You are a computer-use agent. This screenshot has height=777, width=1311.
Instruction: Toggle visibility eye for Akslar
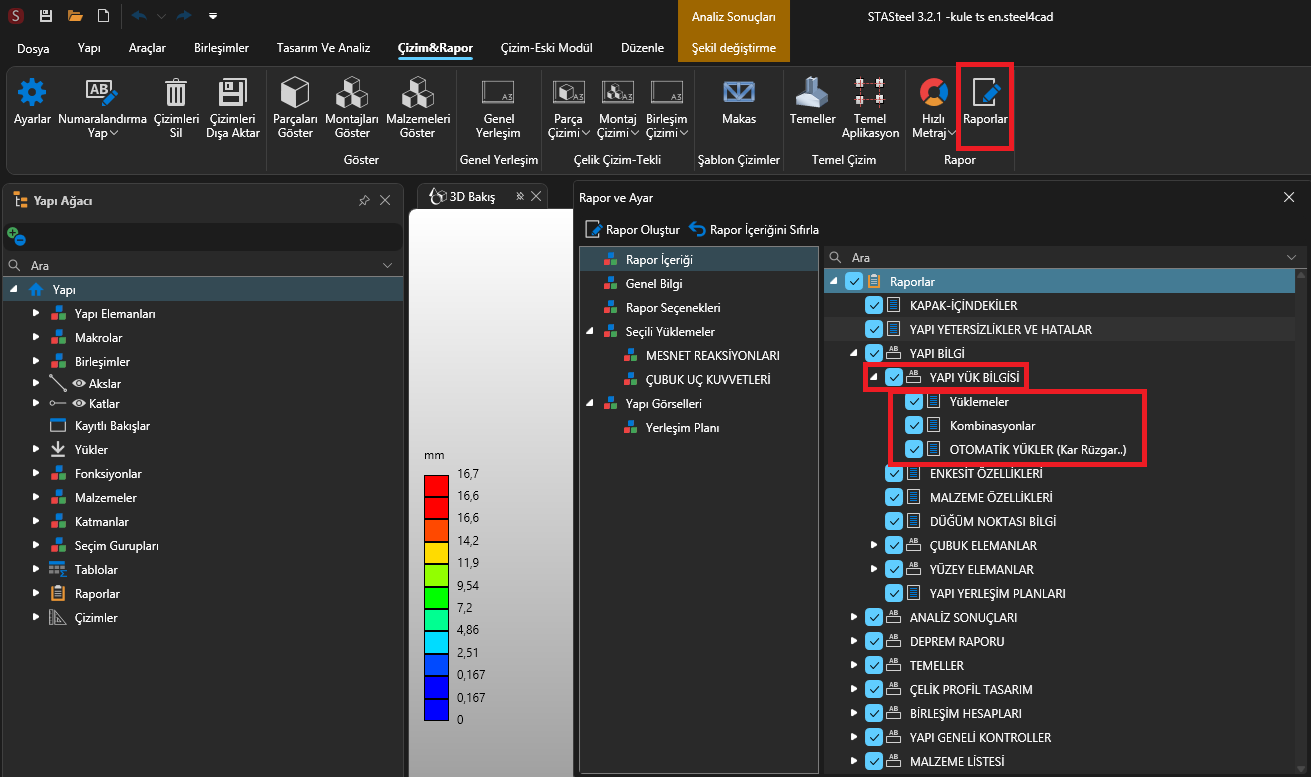click(x=79, y=384)
